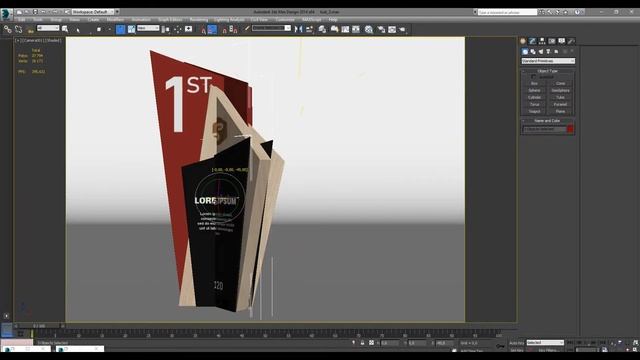Open the Standard Primitives dropdown
This screenshot has height=360, width=640.
tap(548, 61)
